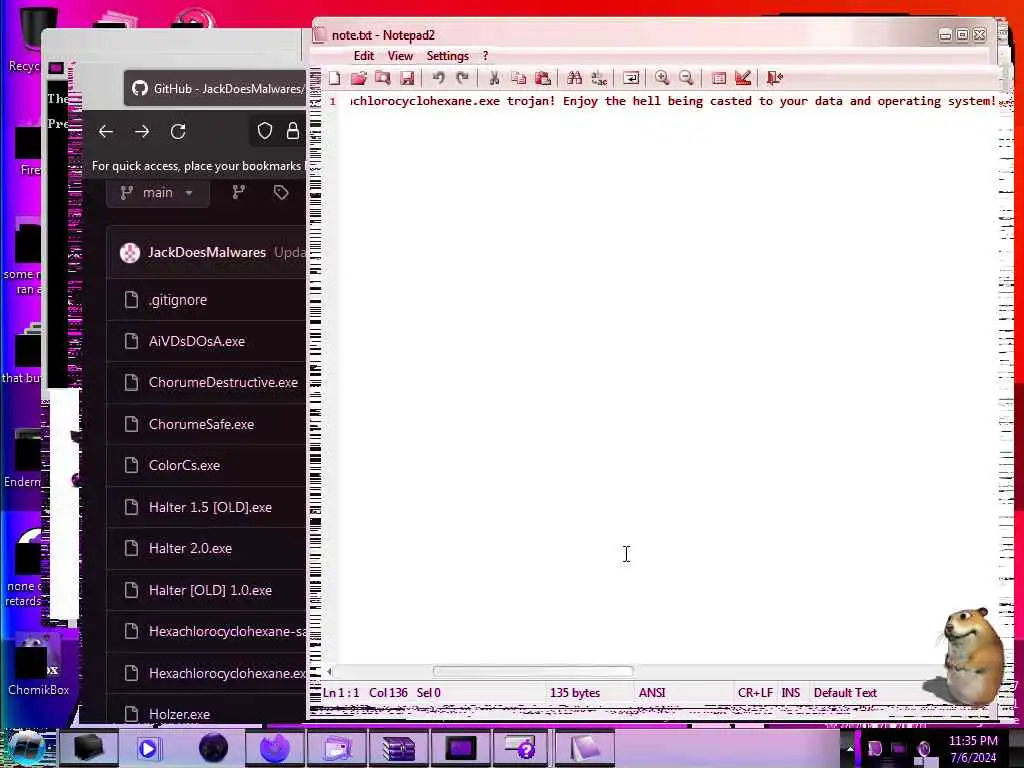Undo the last edit in Notepad2
Image resolution: width=1024 pixels, height=768 pixels.
click(438, 78)
